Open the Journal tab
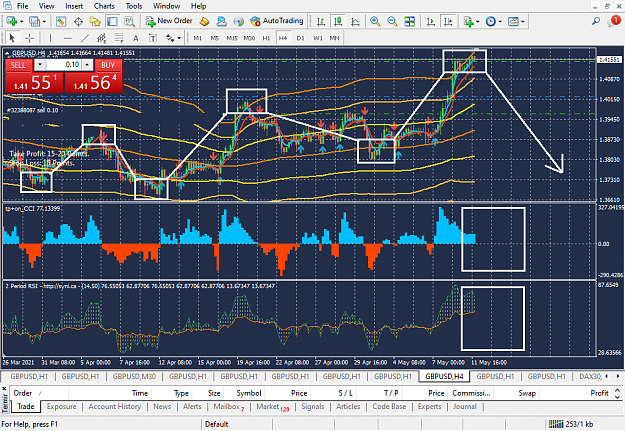 click(x=465, y=406)
